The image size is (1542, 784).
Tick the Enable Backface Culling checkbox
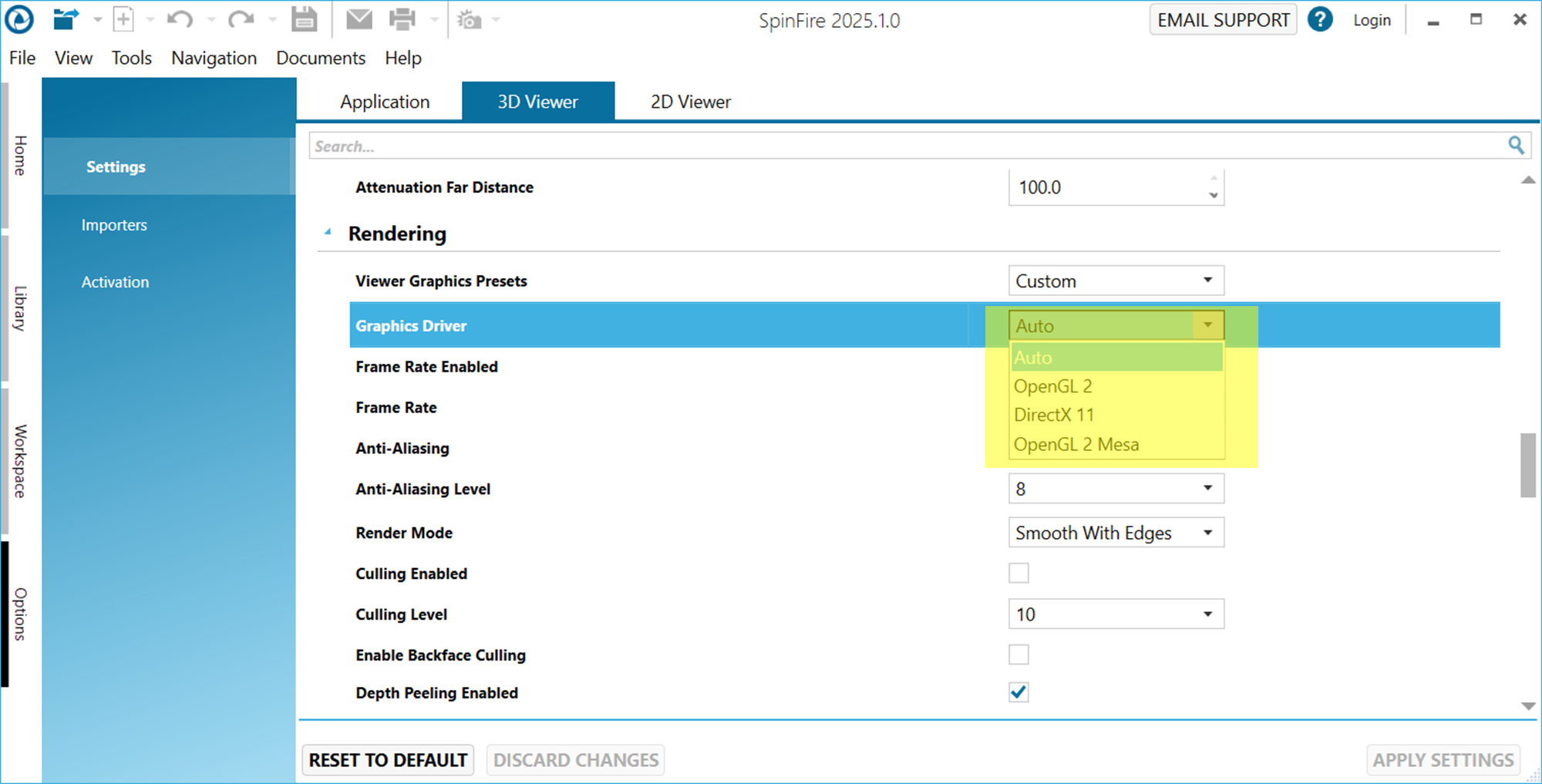pos(1018,654)
